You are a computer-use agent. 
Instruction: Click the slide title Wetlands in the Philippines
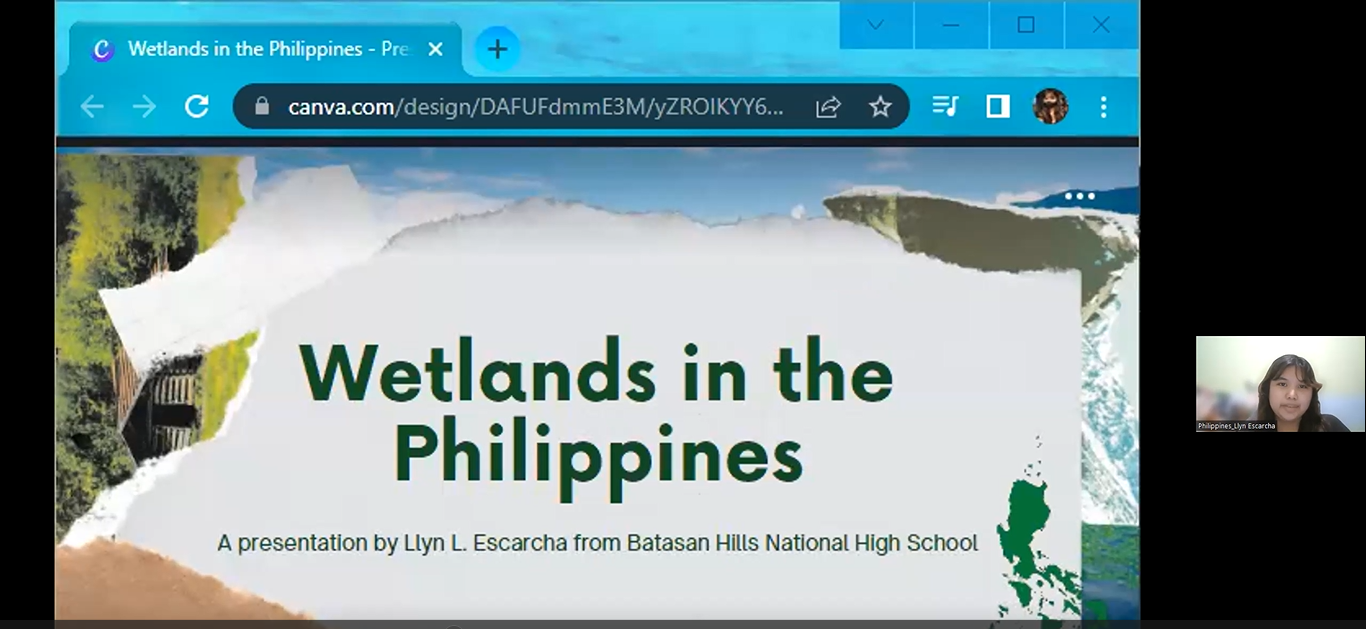pyautogui.click(x=597, y=414)
